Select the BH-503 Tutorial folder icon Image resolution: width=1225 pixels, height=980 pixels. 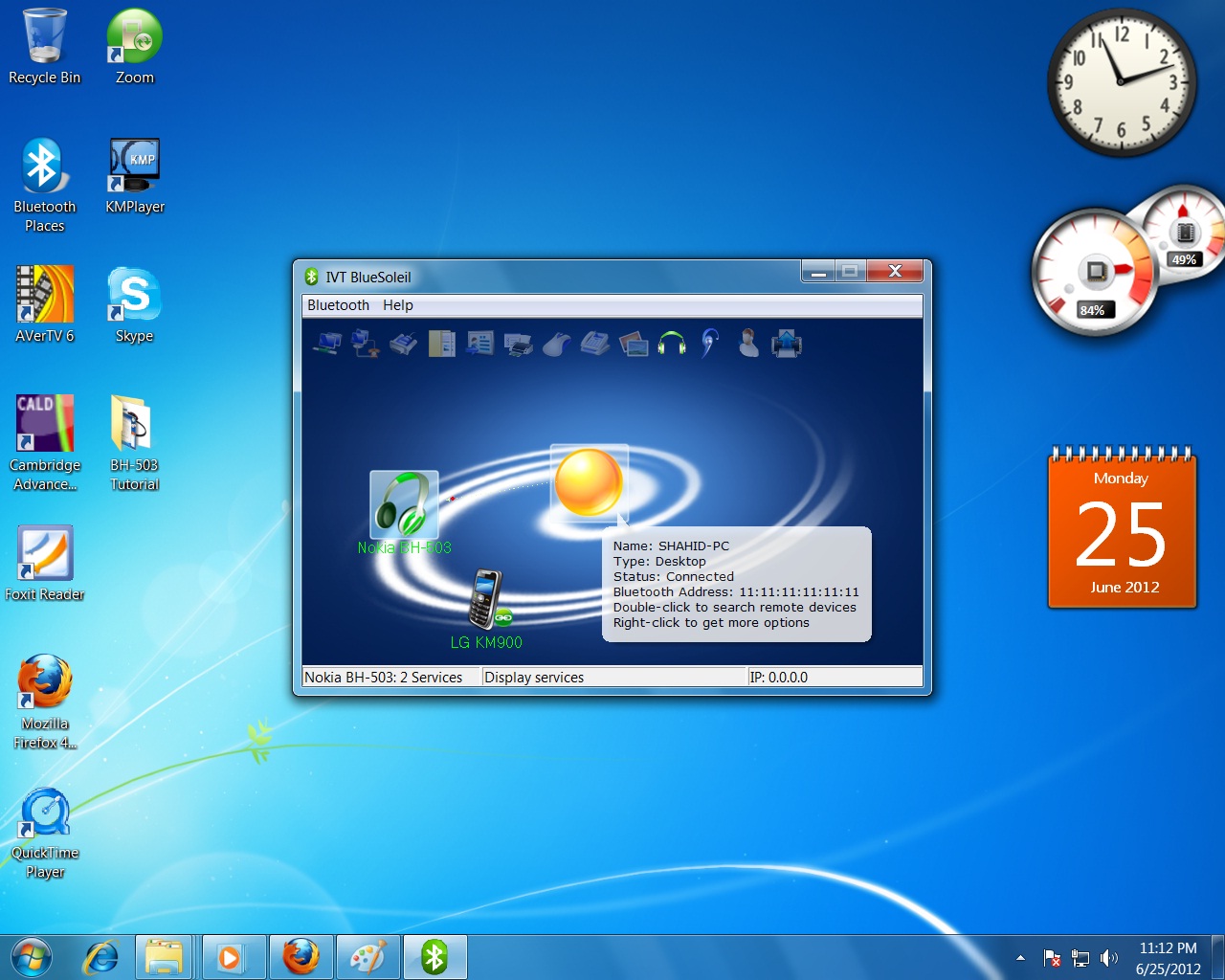[134, 443]
